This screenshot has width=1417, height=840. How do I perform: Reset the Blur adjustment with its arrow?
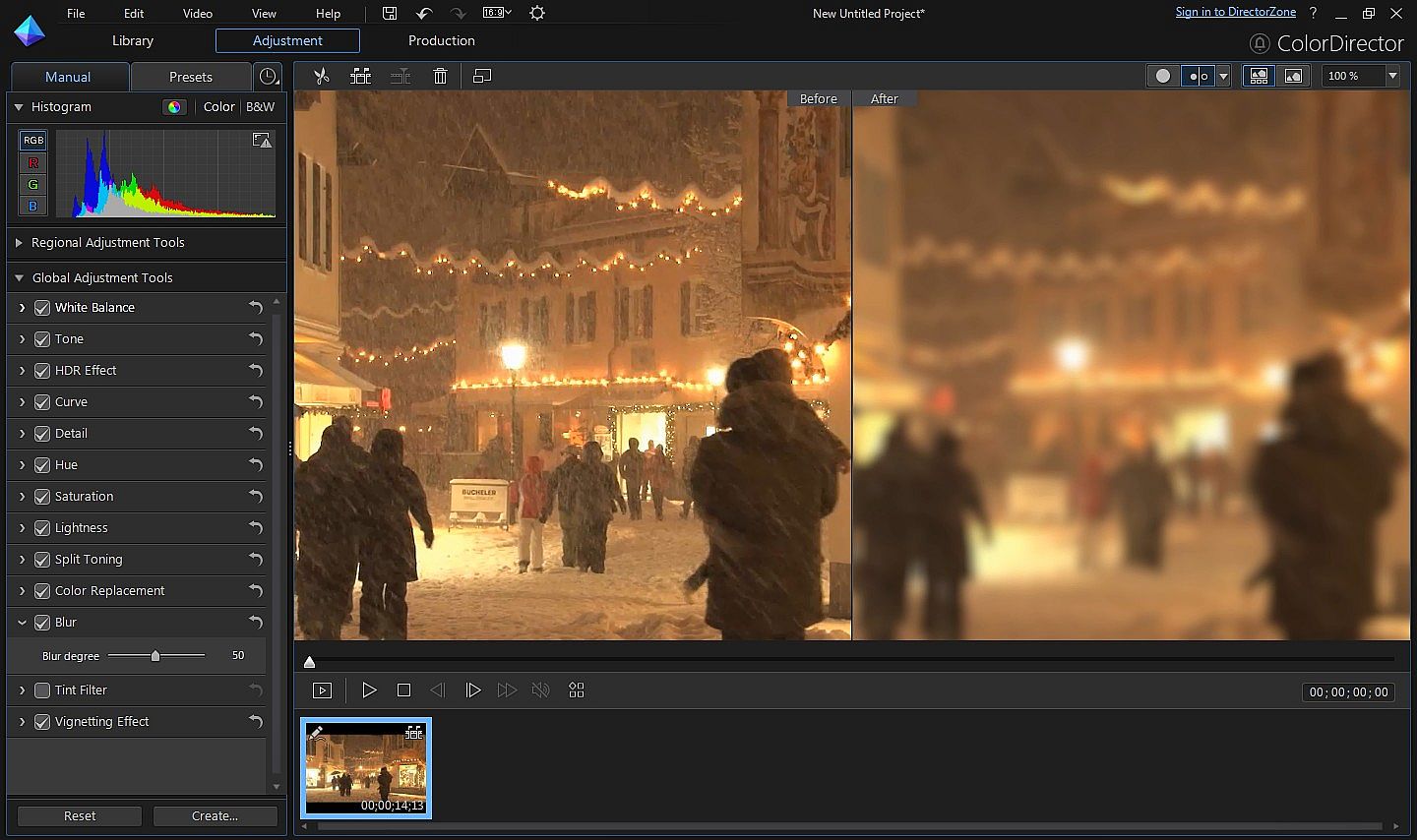256,622
